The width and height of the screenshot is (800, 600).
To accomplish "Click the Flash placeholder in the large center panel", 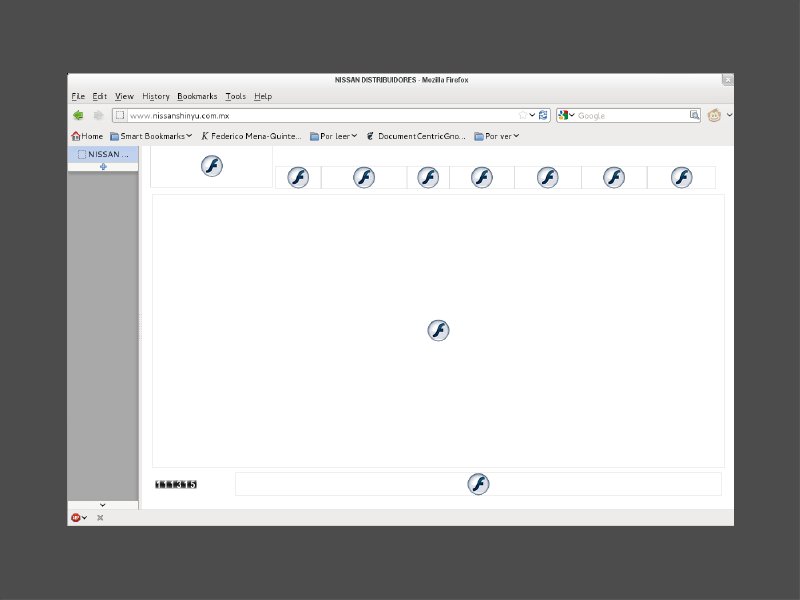I will (x=438, y=331).
